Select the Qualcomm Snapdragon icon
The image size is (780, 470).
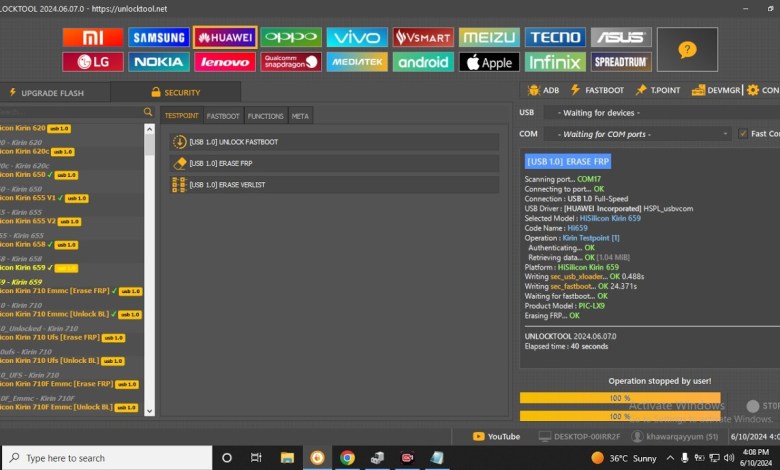pos(291,62)
